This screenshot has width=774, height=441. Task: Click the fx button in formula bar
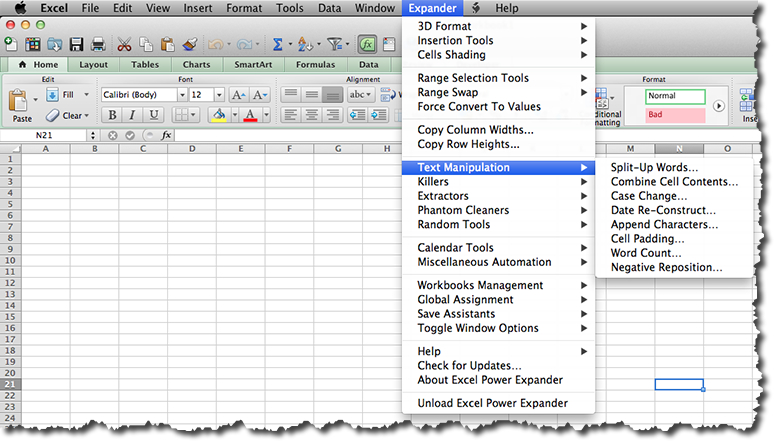pos(166,135)
